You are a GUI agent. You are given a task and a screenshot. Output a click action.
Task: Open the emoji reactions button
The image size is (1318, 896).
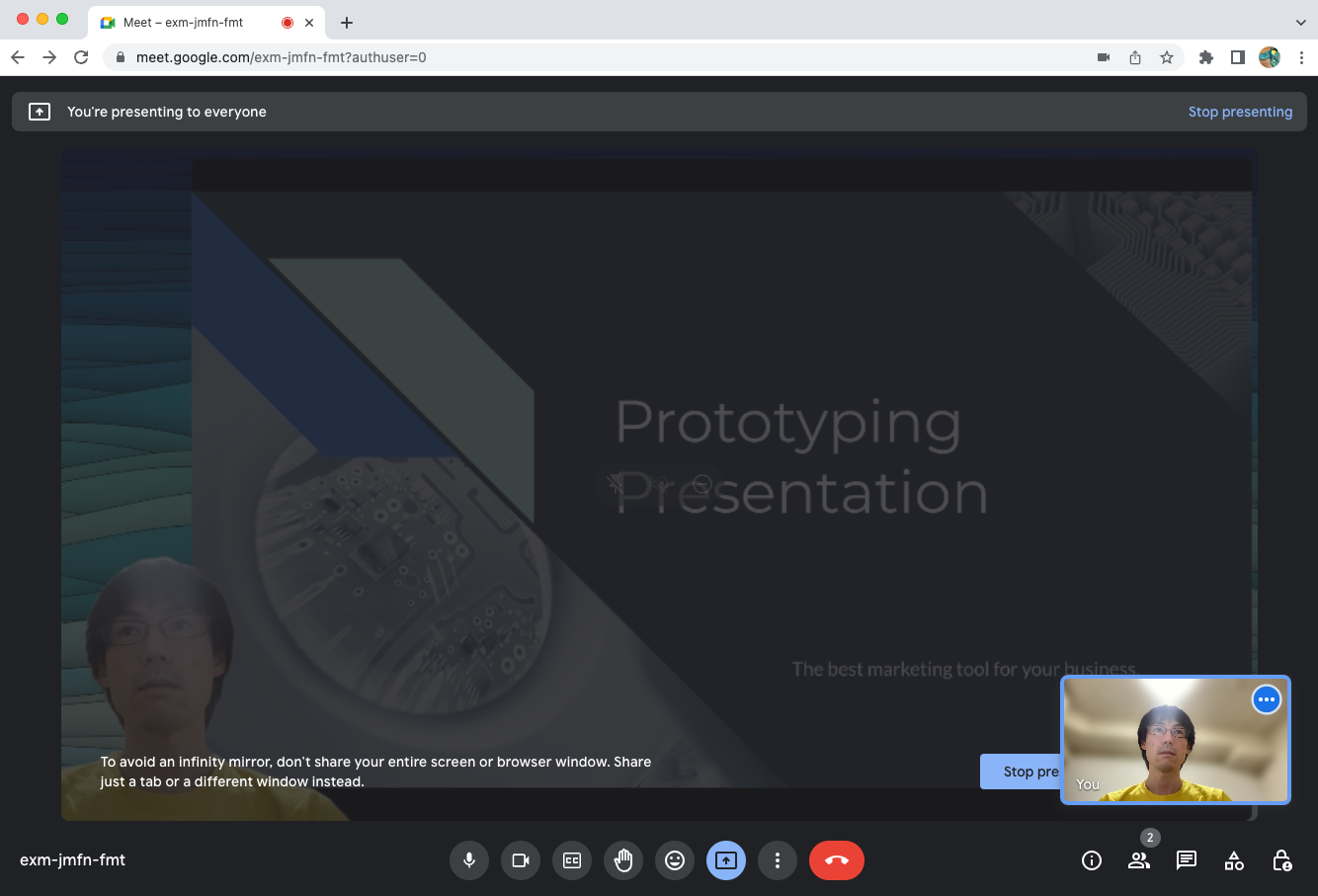coord(675,860)
